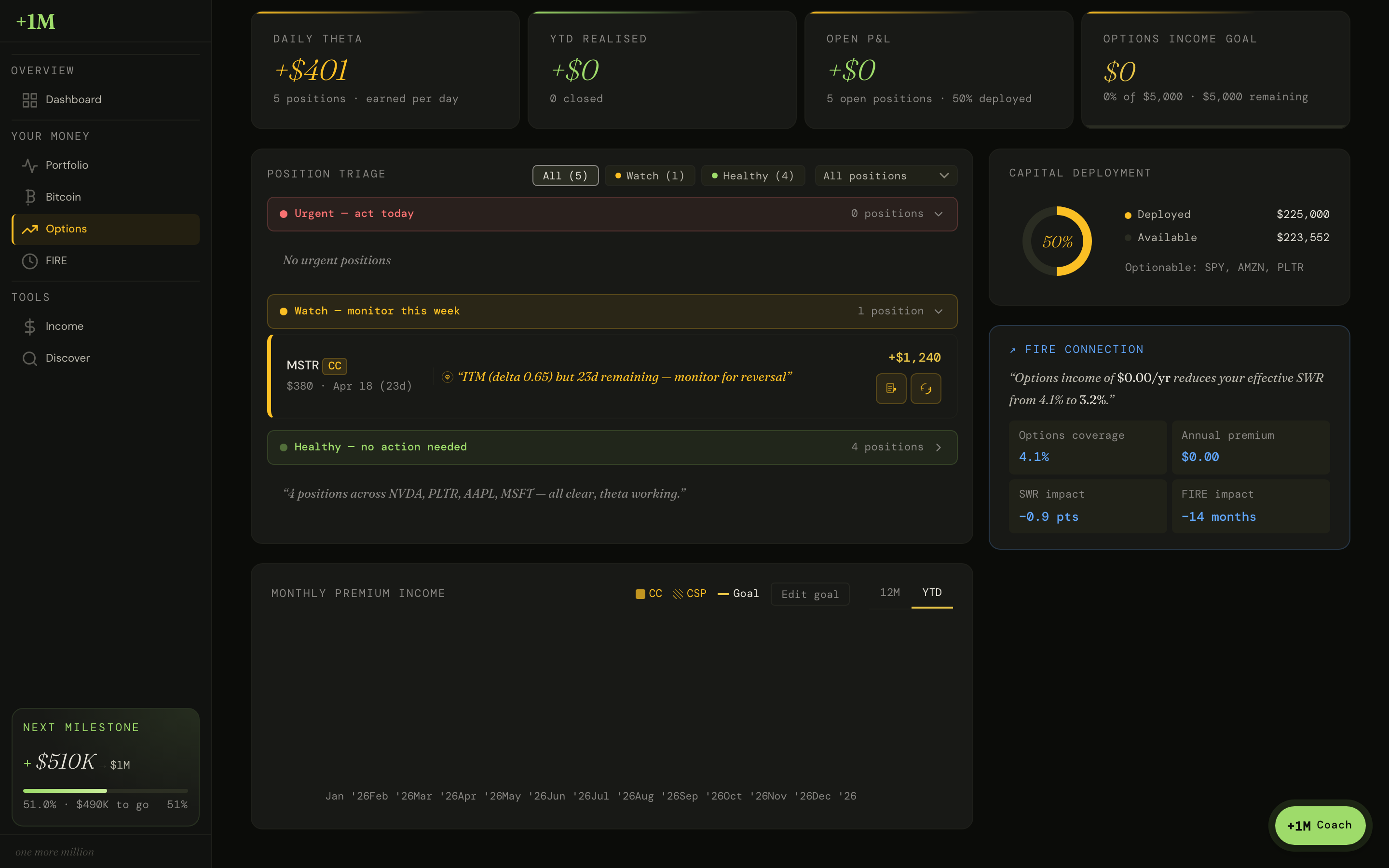Viewport: 1389px width, 868px height.
Task: Click the YTD Realised card
Action: pyautogui.click(x=662, y=70)
